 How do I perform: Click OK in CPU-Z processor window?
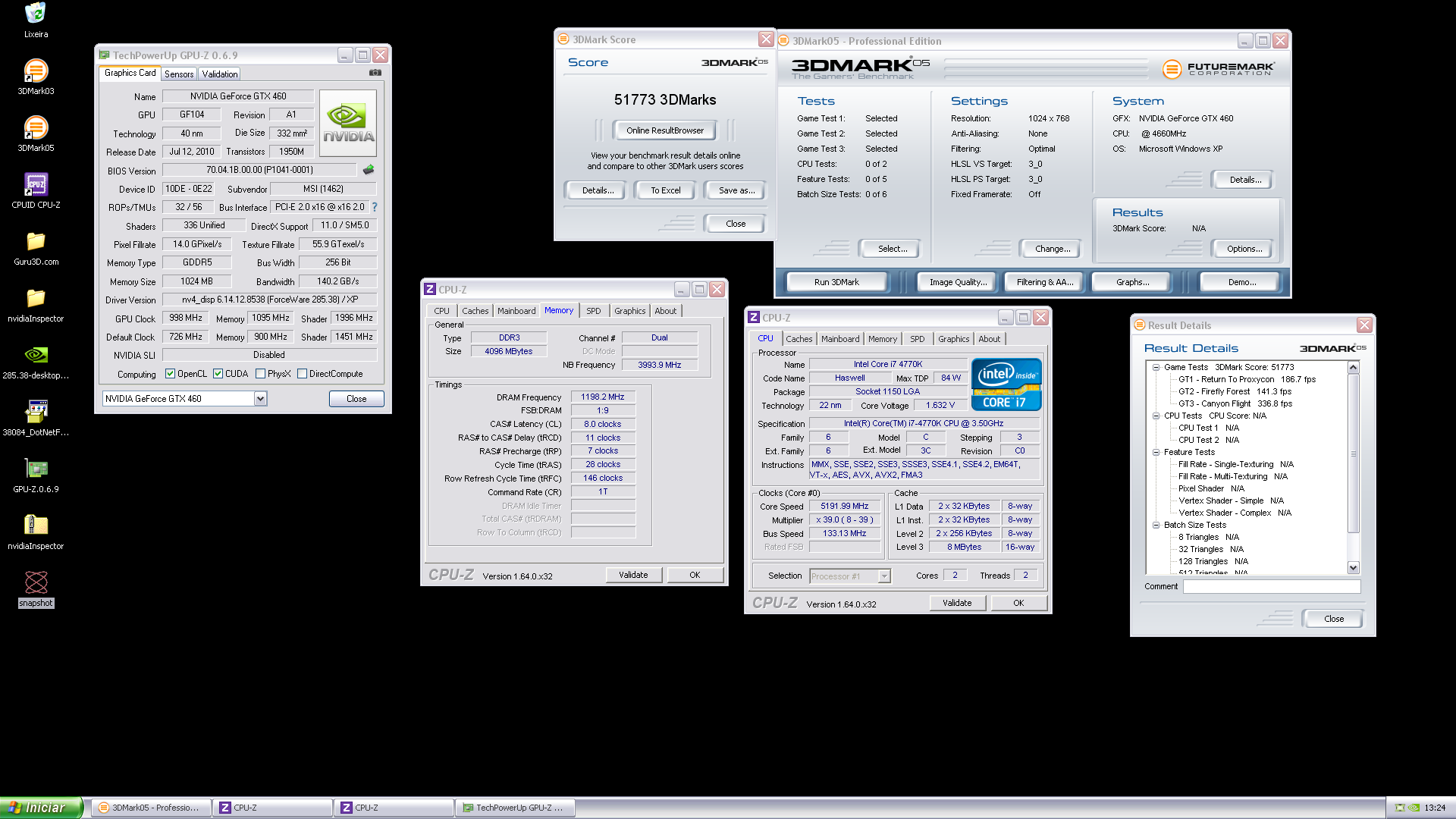pos(1018,603)
